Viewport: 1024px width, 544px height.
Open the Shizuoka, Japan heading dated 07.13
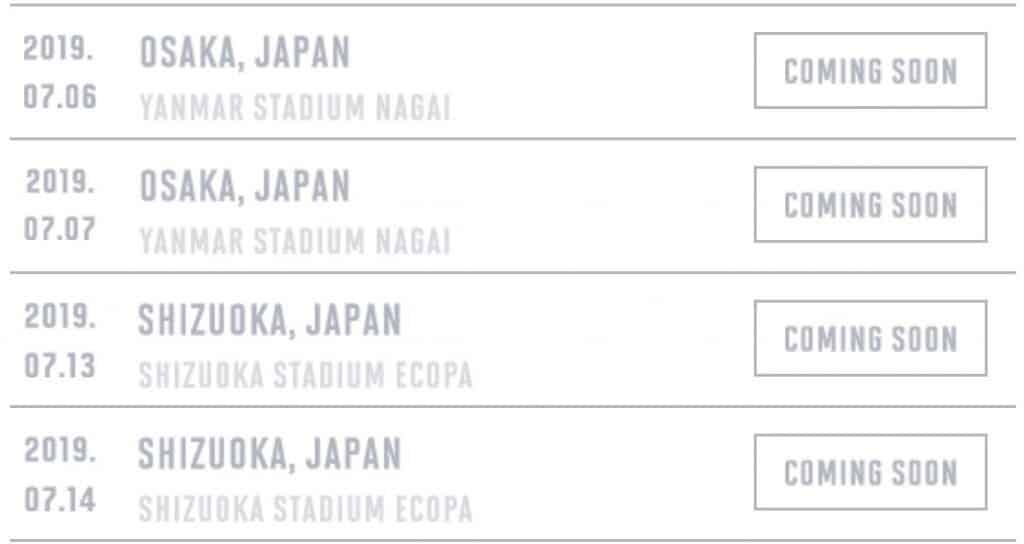[x=269, y=321]
